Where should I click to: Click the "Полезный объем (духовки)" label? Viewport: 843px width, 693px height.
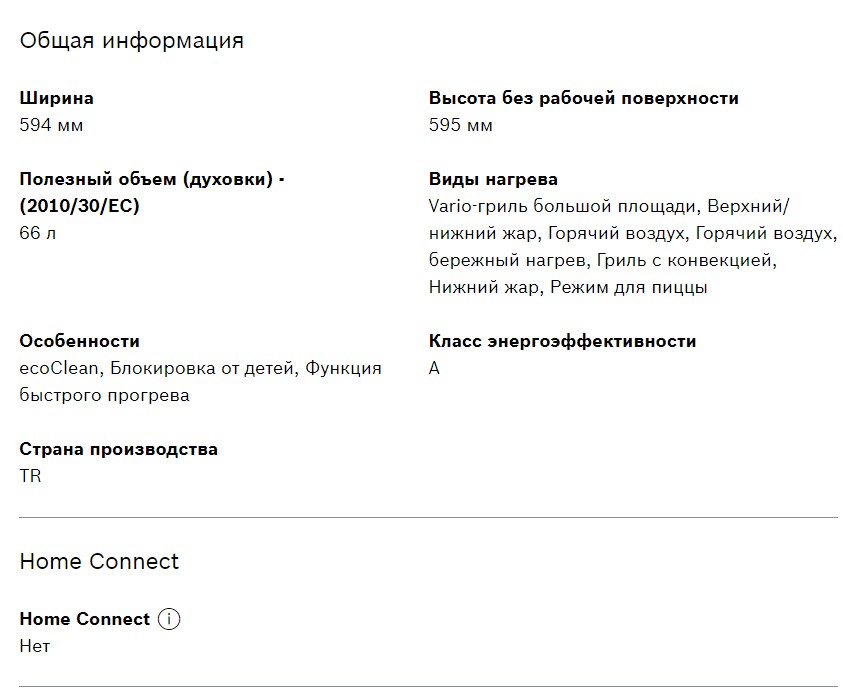point(152,179)
